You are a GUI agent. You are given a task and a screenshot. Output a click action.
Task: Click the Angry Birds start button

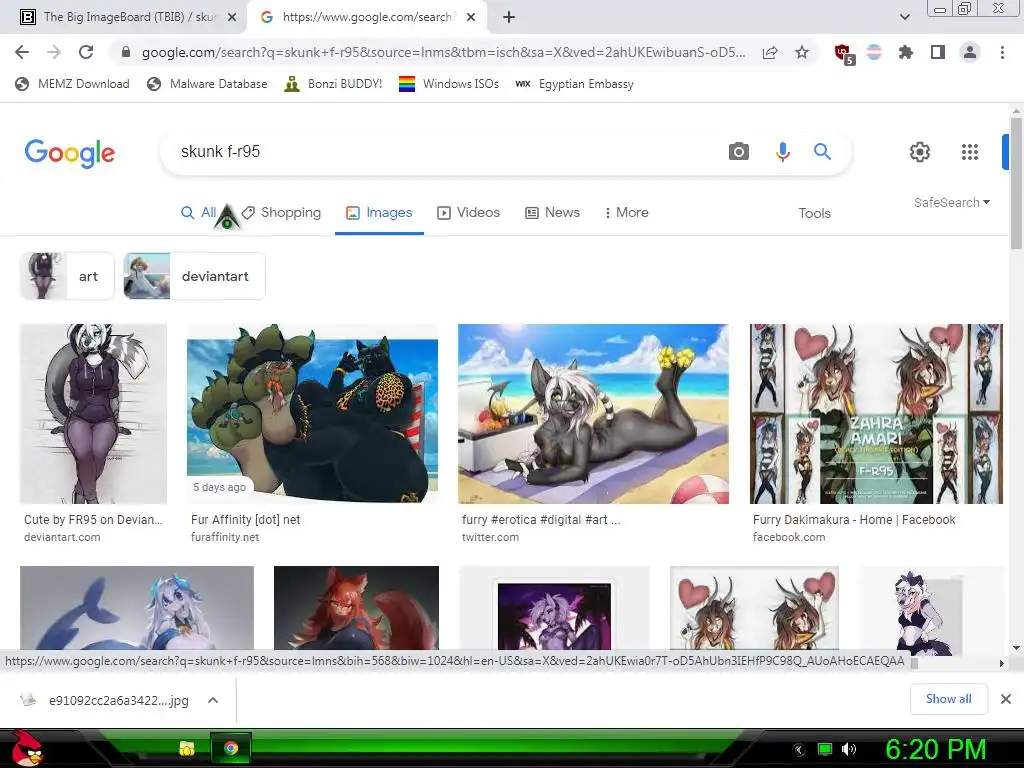click(27, 748)
